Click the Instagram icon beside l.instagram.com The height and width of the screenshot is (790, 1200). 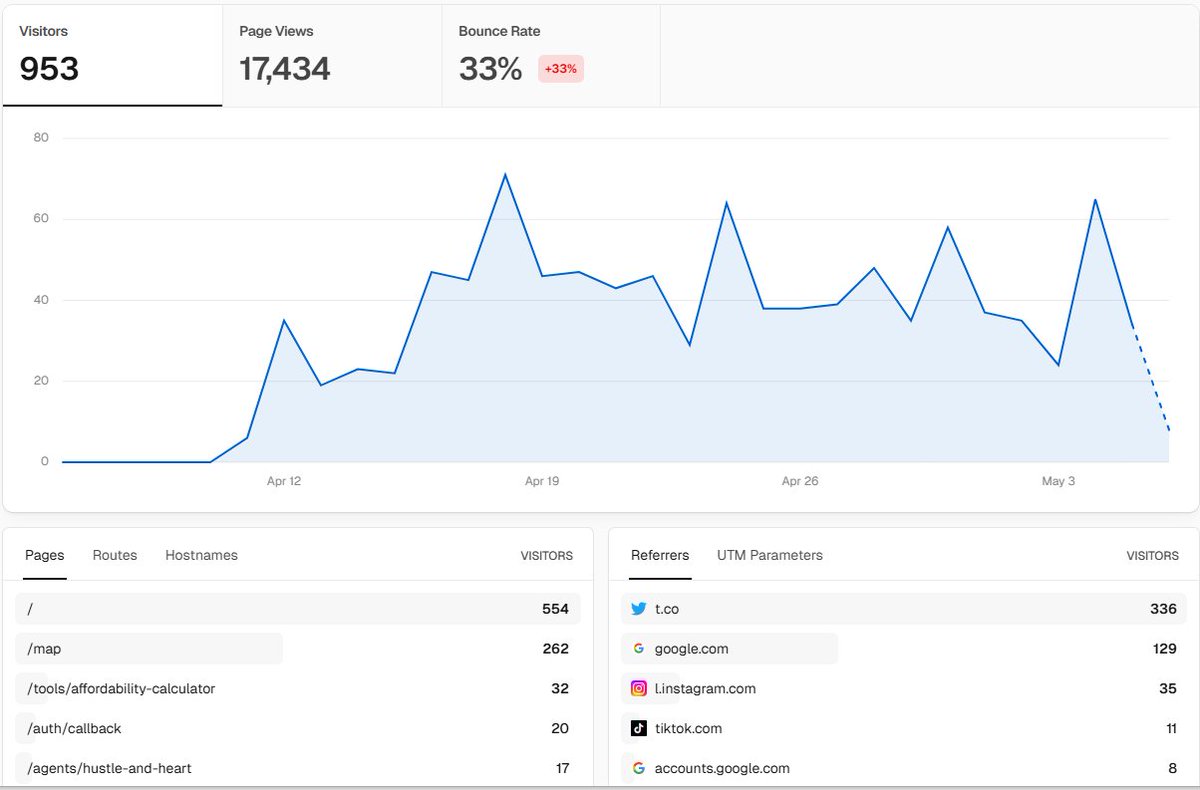coord(639,688)
